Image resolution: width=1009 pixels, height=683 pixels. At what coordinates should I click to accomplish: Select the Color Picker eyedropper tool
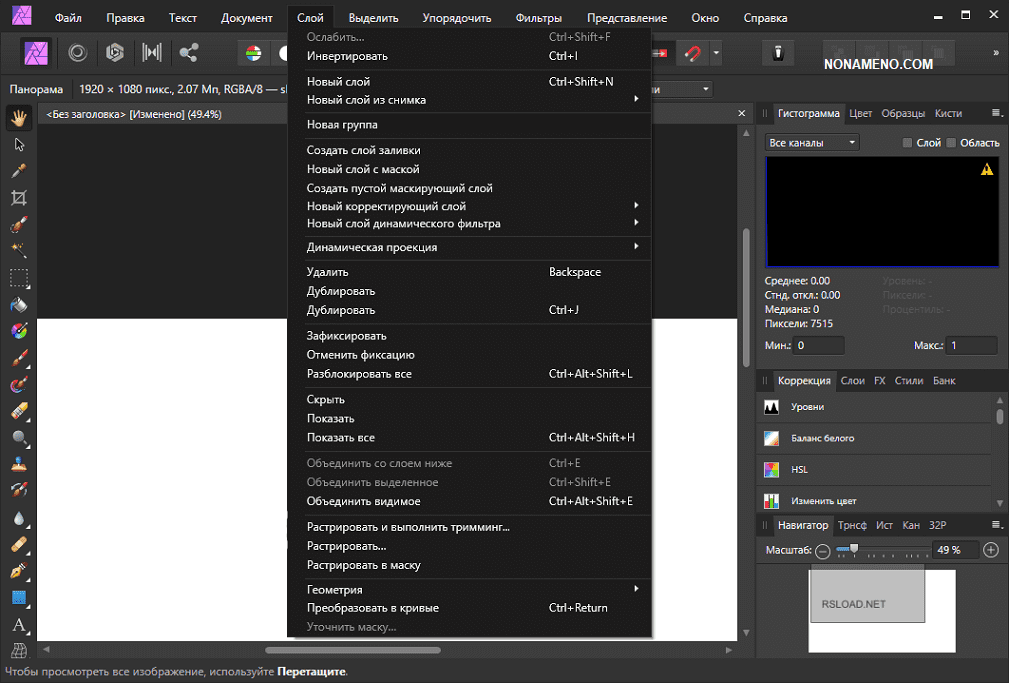pos(19,171)
